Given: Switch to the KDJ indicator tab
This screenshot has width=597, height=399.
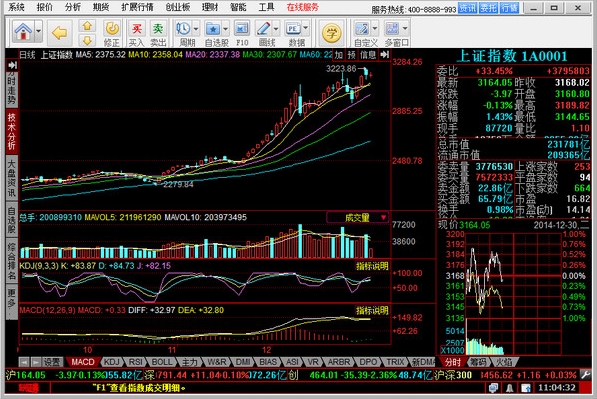Looking at the screenshot, I should (112, 362).
